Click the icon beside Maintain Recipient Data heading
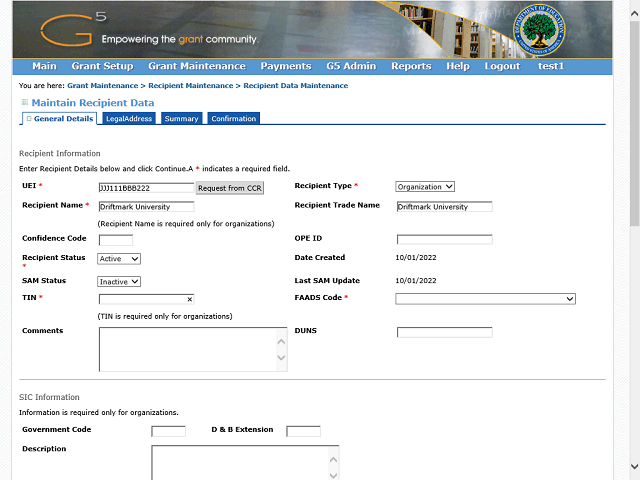This screenshot has height=480, width=640. click(25, 102)
